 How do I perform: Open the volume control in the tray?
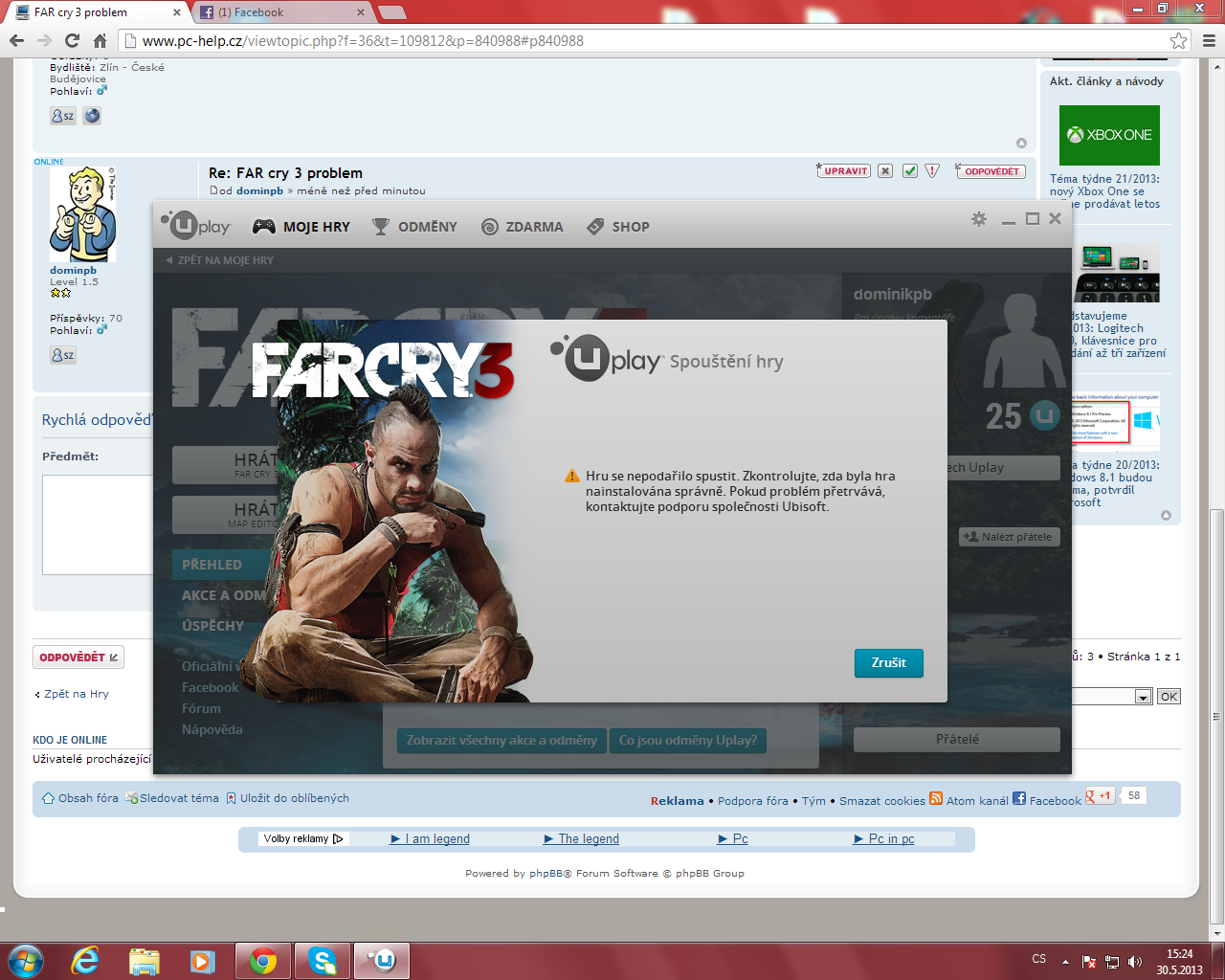(x=1135, y=962)
